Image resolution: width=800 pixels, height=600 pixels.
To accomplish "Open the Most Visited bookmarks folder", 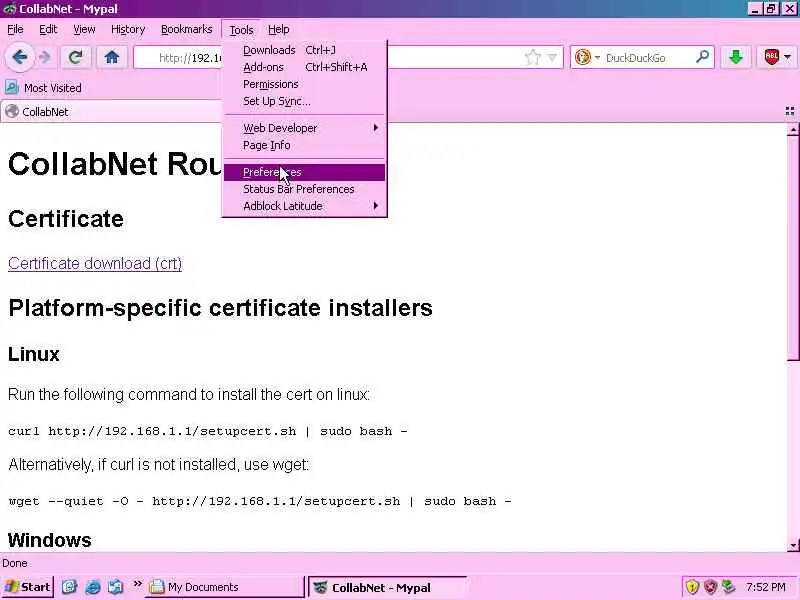I will point(44,88).
